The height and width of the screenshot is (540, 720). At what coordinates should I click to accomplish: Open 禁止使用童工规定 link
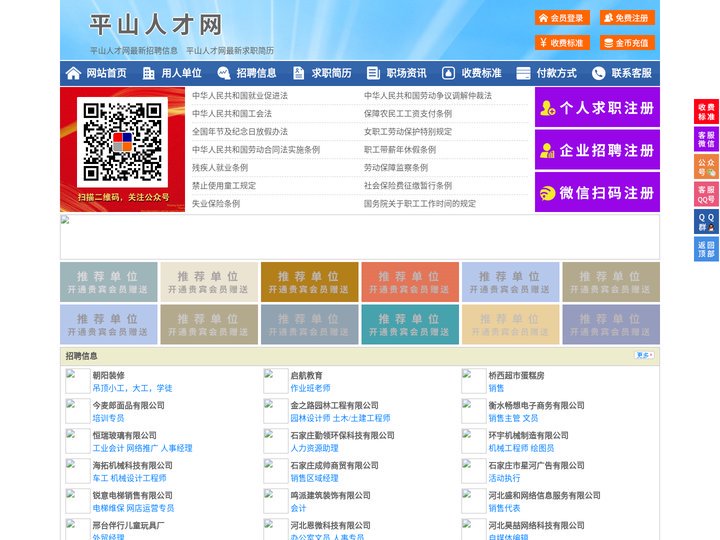(224, 186)
